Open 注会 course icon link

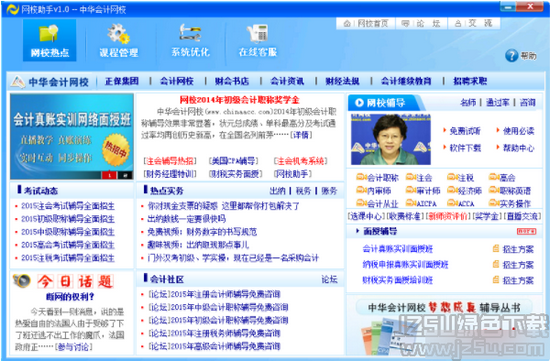(419, 178)
